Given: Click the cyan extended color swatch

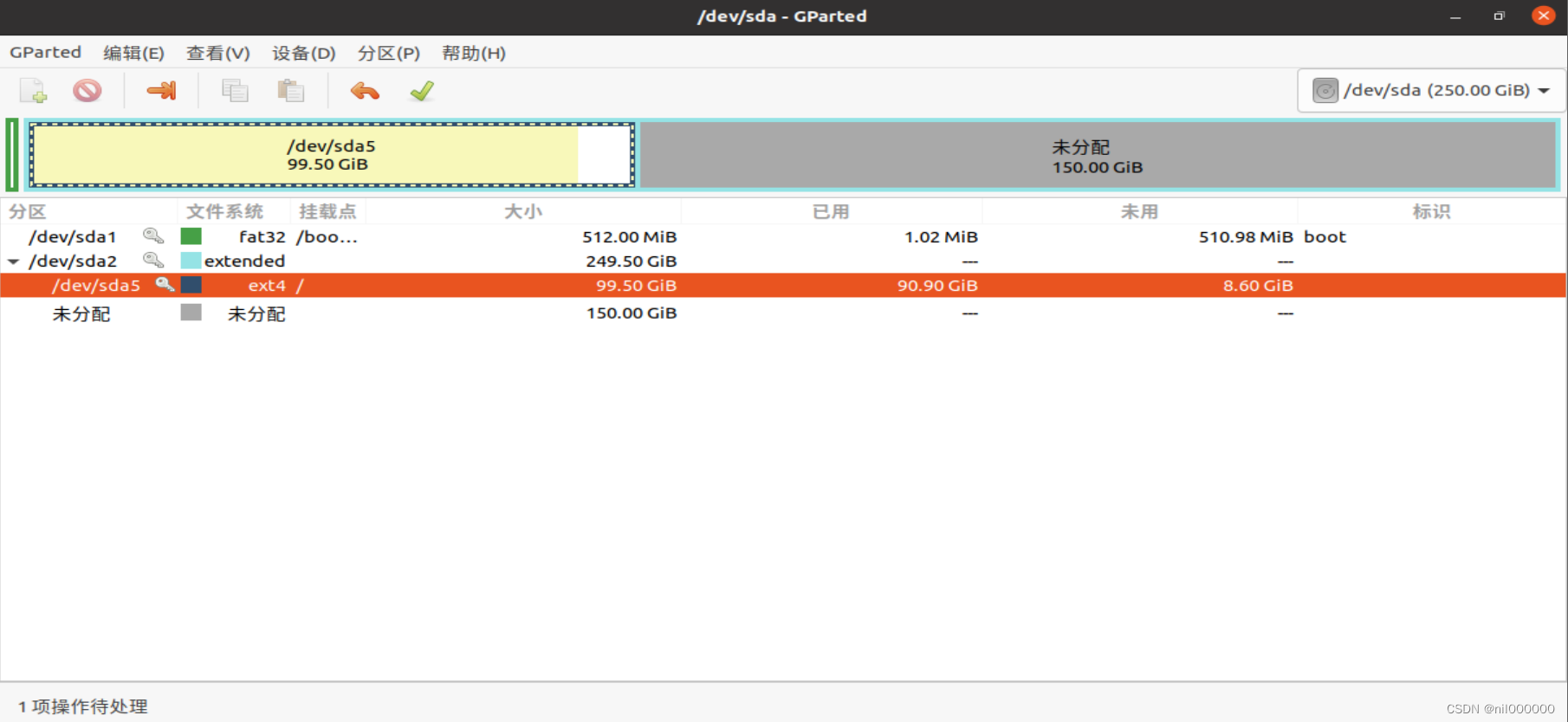Looking at the screenshot, I should point(191,260).
